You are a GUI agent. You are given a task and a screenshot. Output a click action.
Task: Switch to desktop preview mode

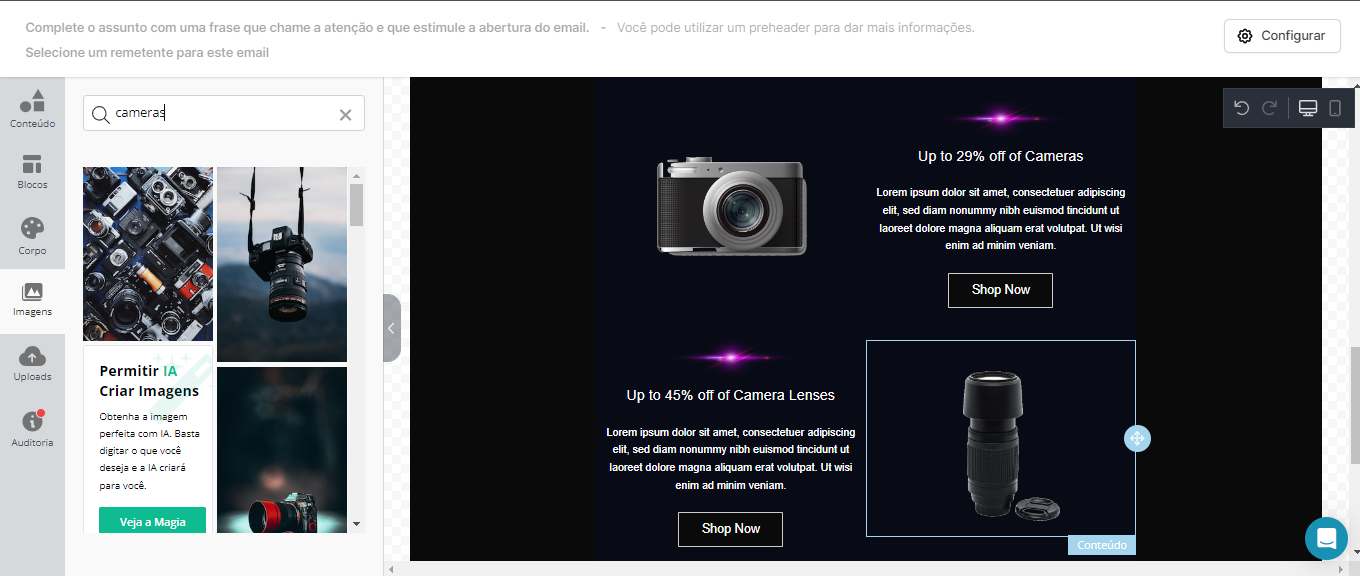(x=1308, y=108)
